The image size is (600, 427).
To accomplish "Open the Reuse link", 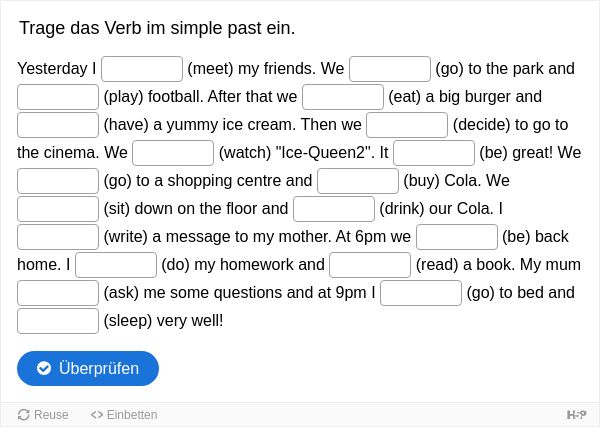I will click(x=43, y=415).
